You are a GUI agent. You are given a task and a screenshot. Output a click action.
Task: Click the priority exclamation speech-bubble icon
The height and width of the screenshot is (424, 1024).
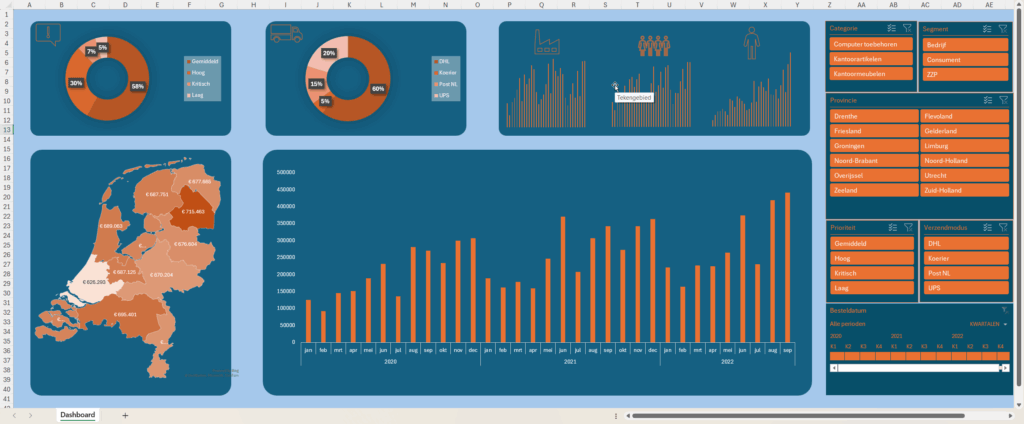pyautogui.click(x=47, y=35)
